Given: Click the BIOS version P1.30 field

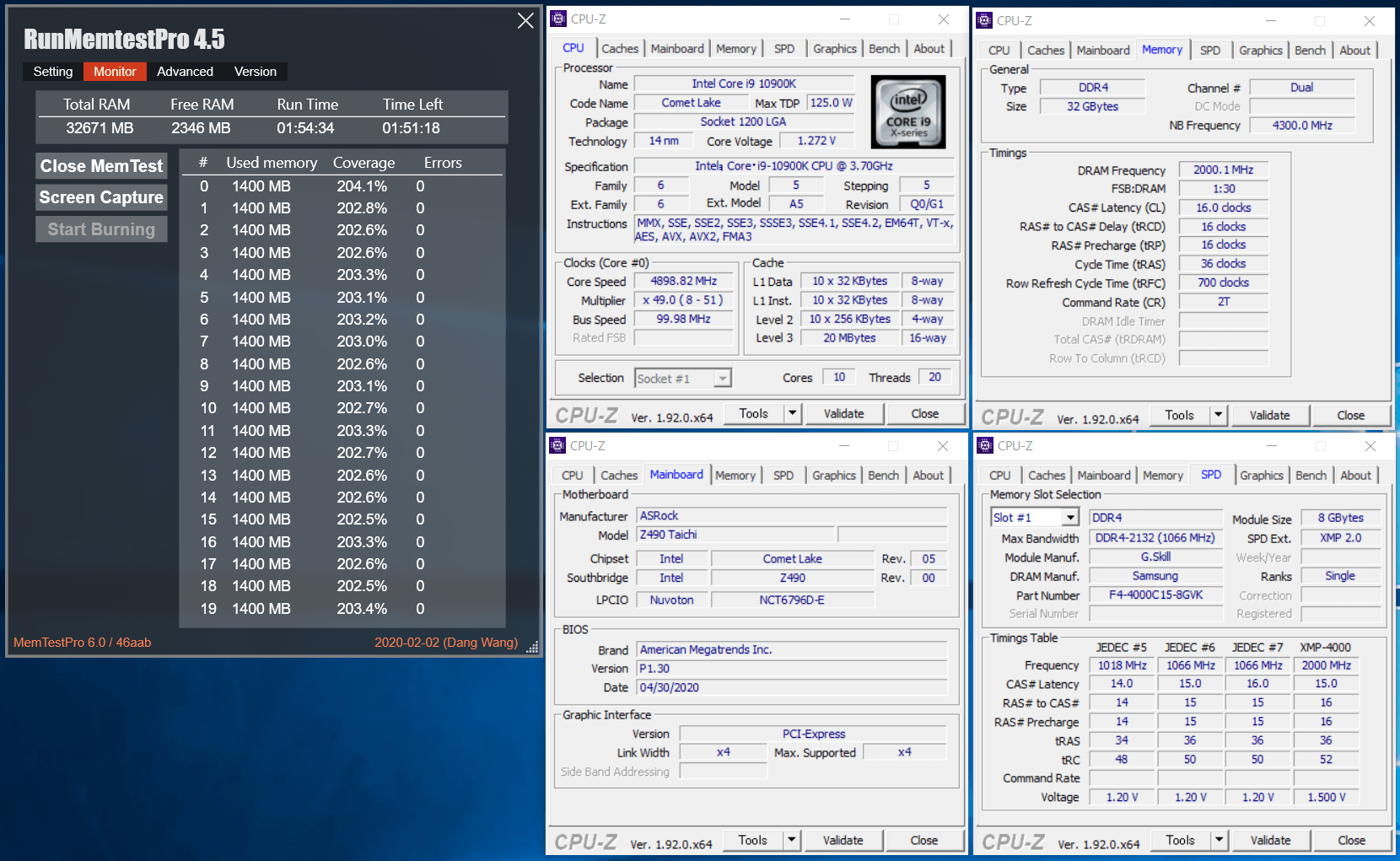Looking at the screenshot, I should 792,668.
